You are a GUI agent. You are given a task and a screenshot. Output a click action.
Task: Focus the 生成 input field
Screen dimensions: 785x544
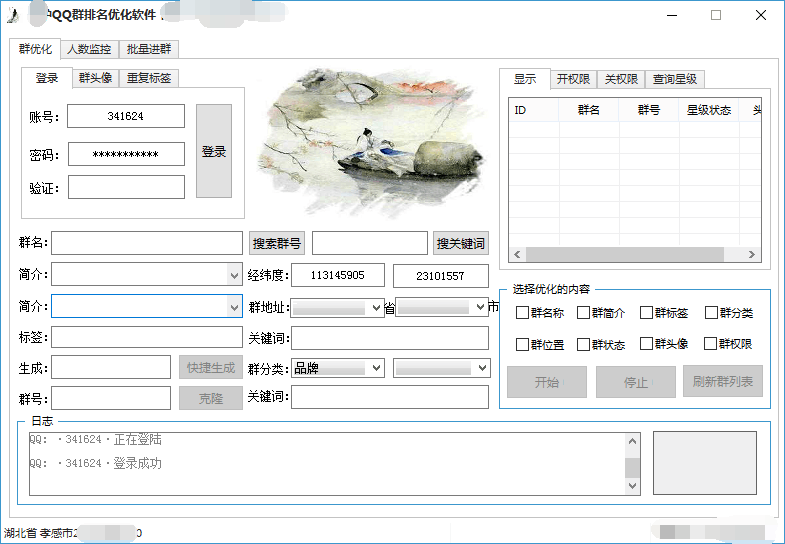[x=111, y=367]
